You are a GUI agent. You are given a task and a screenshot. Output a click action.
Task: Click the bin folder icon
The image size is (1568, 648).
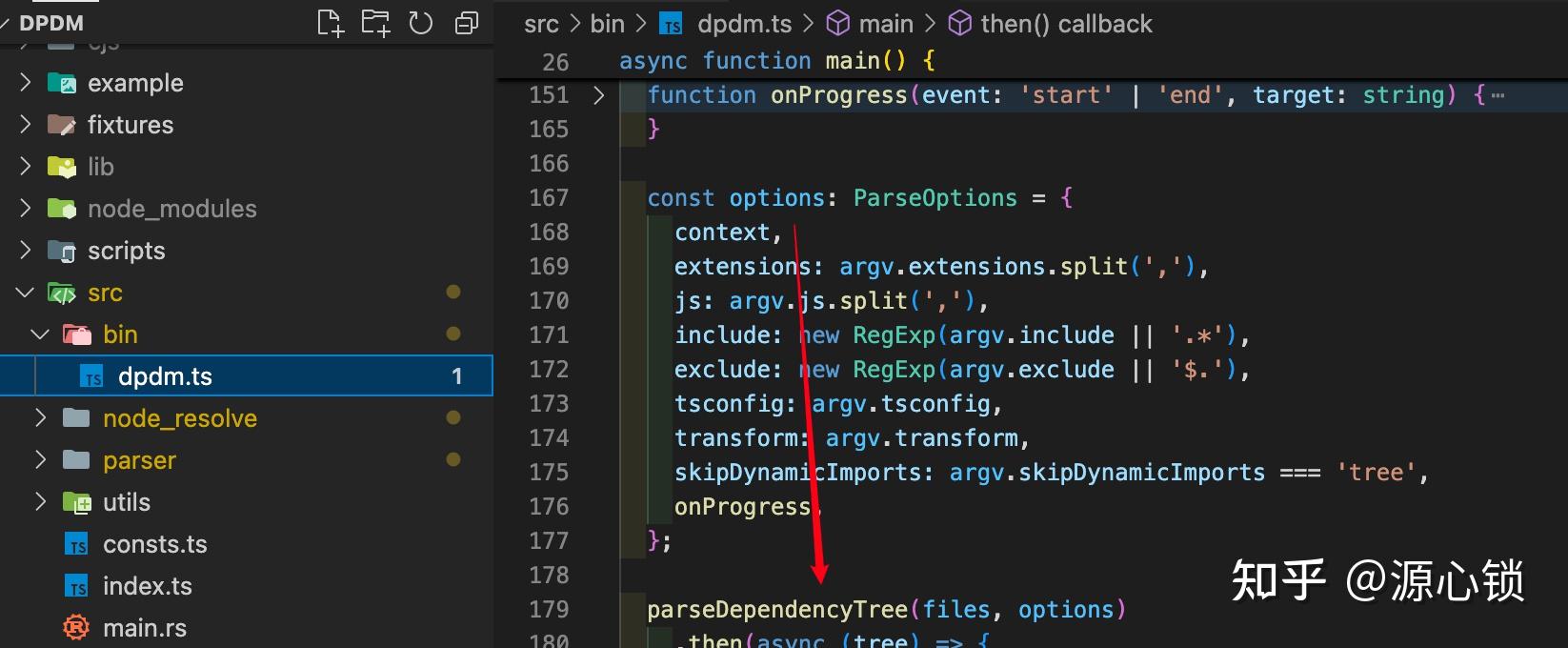click(x=76, y=334)
